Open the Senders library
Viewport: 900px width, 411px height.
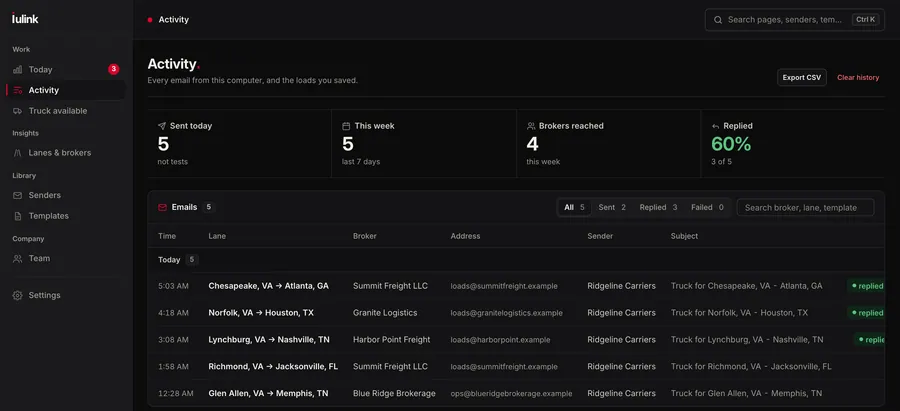point(65,195)
